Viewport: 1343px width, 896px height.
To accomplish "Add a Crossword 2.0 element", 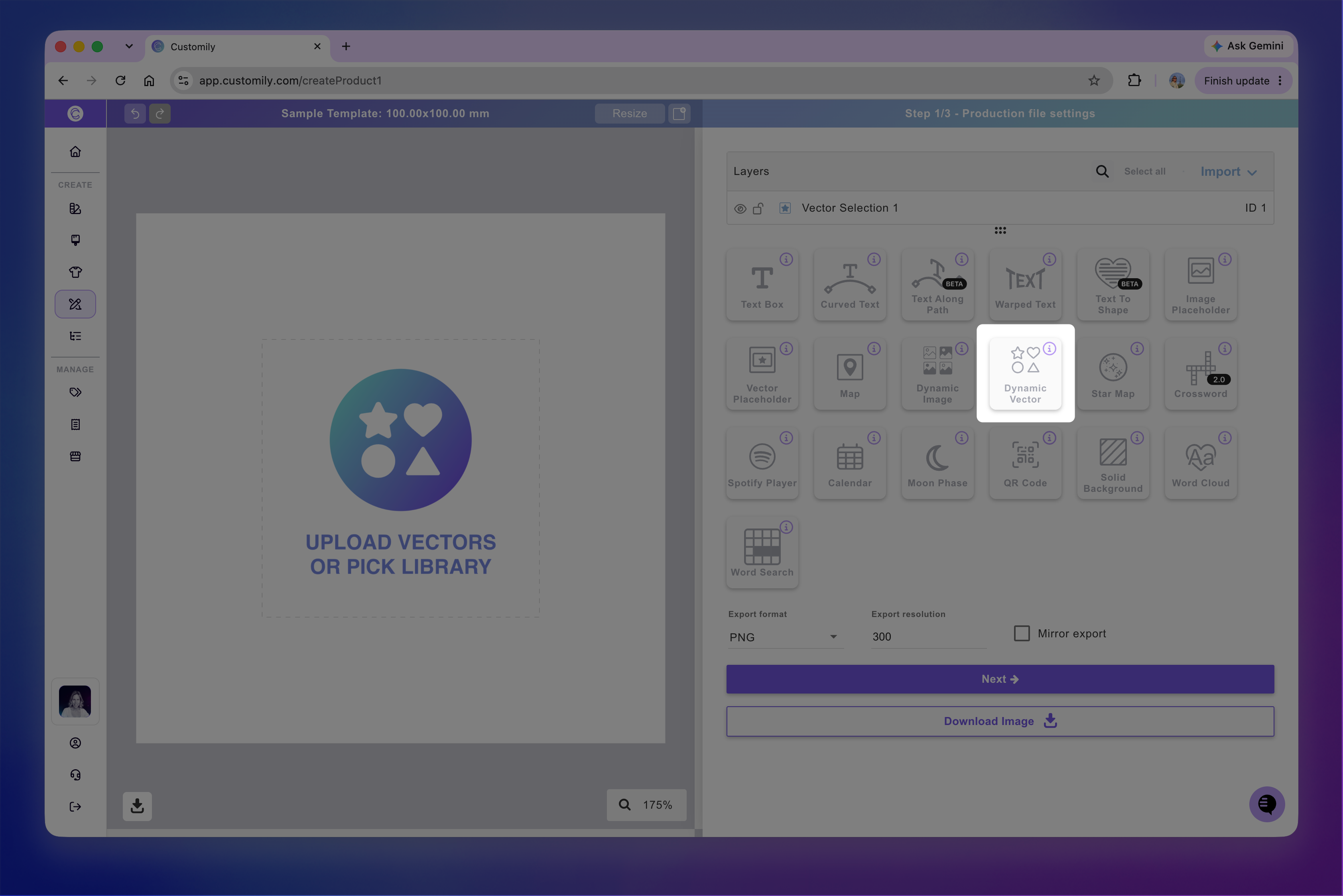I will tap(1201, 374).
